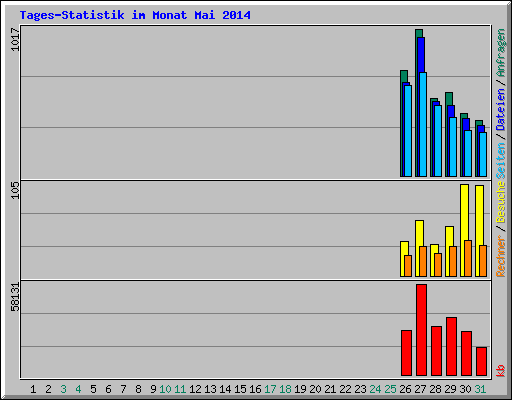Click the red kb legend label
The width and height of the screenshot is (512, 400).
coord(501,371)
